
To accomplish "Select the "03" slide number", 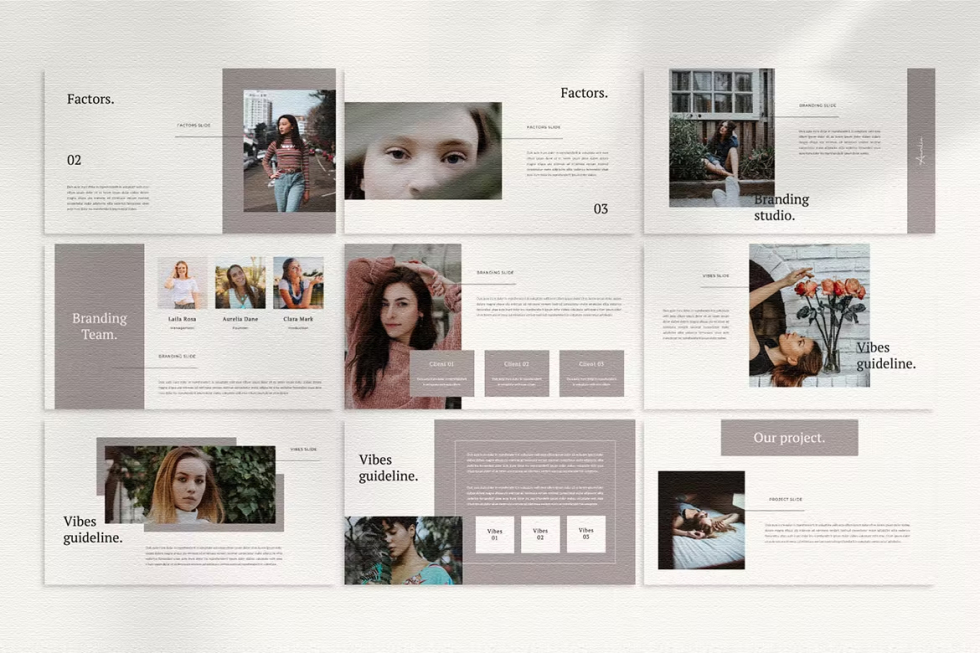I will (x=601, y=209).
